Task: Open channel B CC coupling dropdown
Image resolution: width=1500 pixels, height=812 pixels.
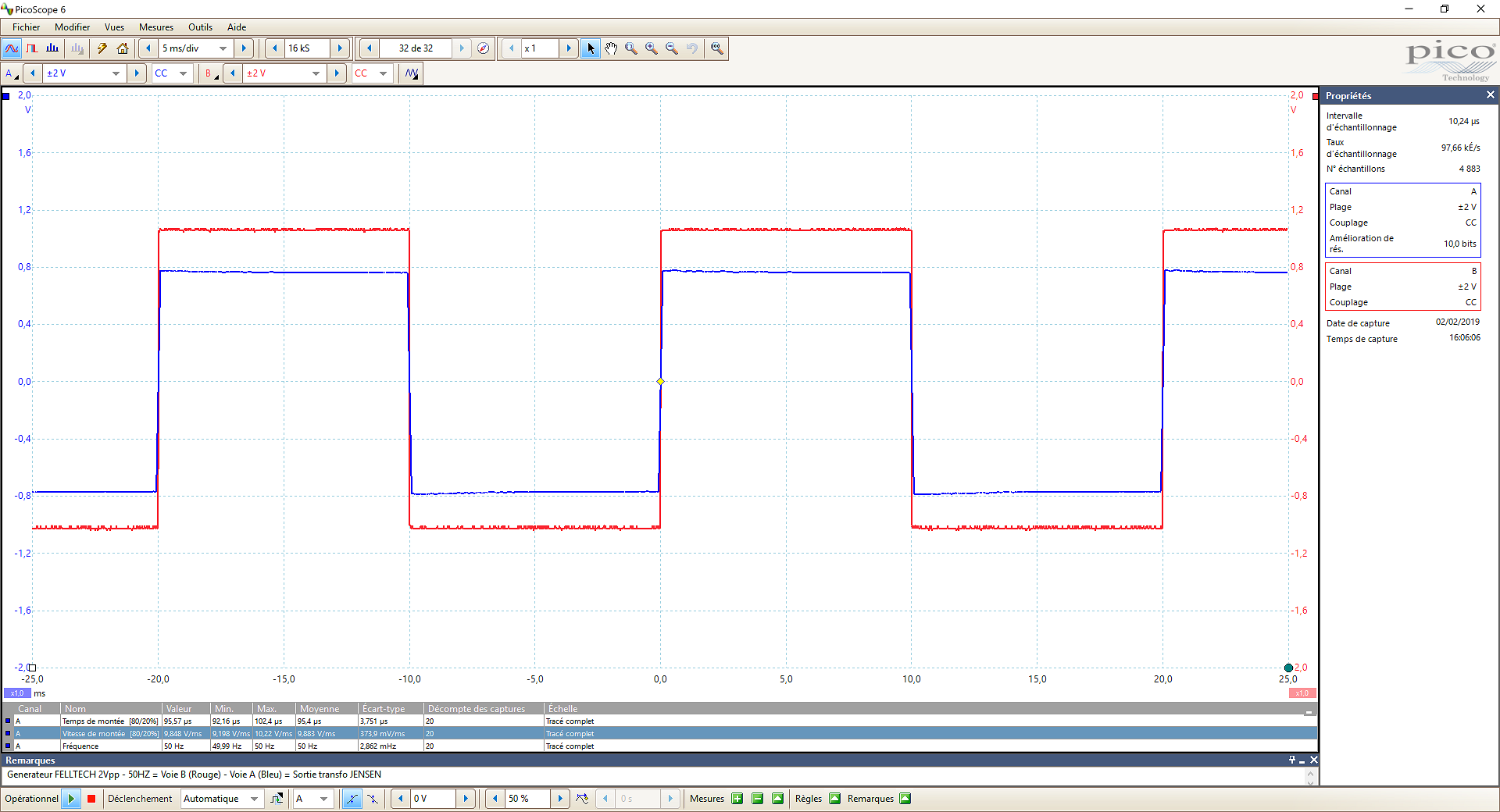Action: point(383,73)
